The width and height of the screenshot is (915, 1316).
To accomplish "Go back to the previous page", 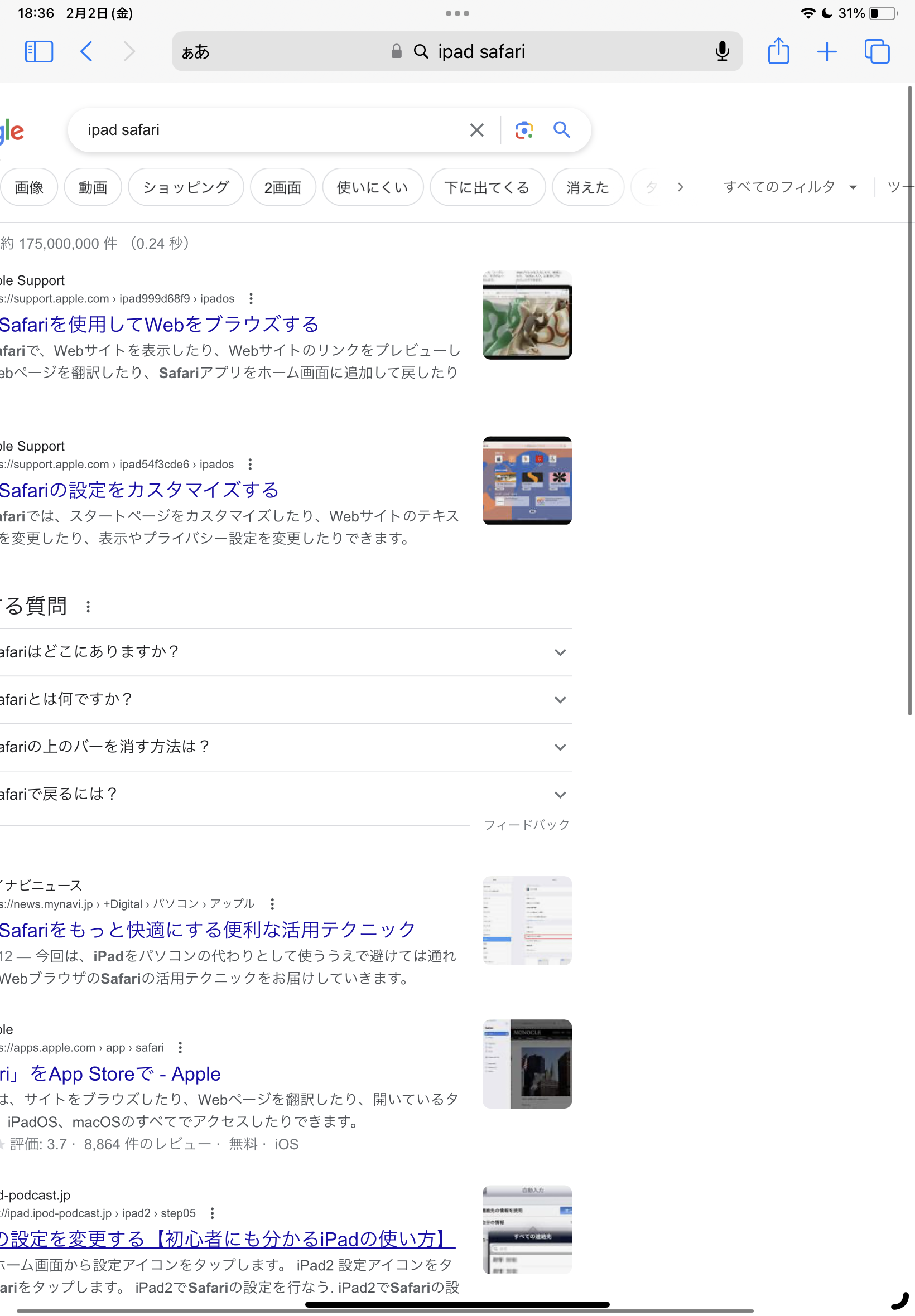I will 86,51.
